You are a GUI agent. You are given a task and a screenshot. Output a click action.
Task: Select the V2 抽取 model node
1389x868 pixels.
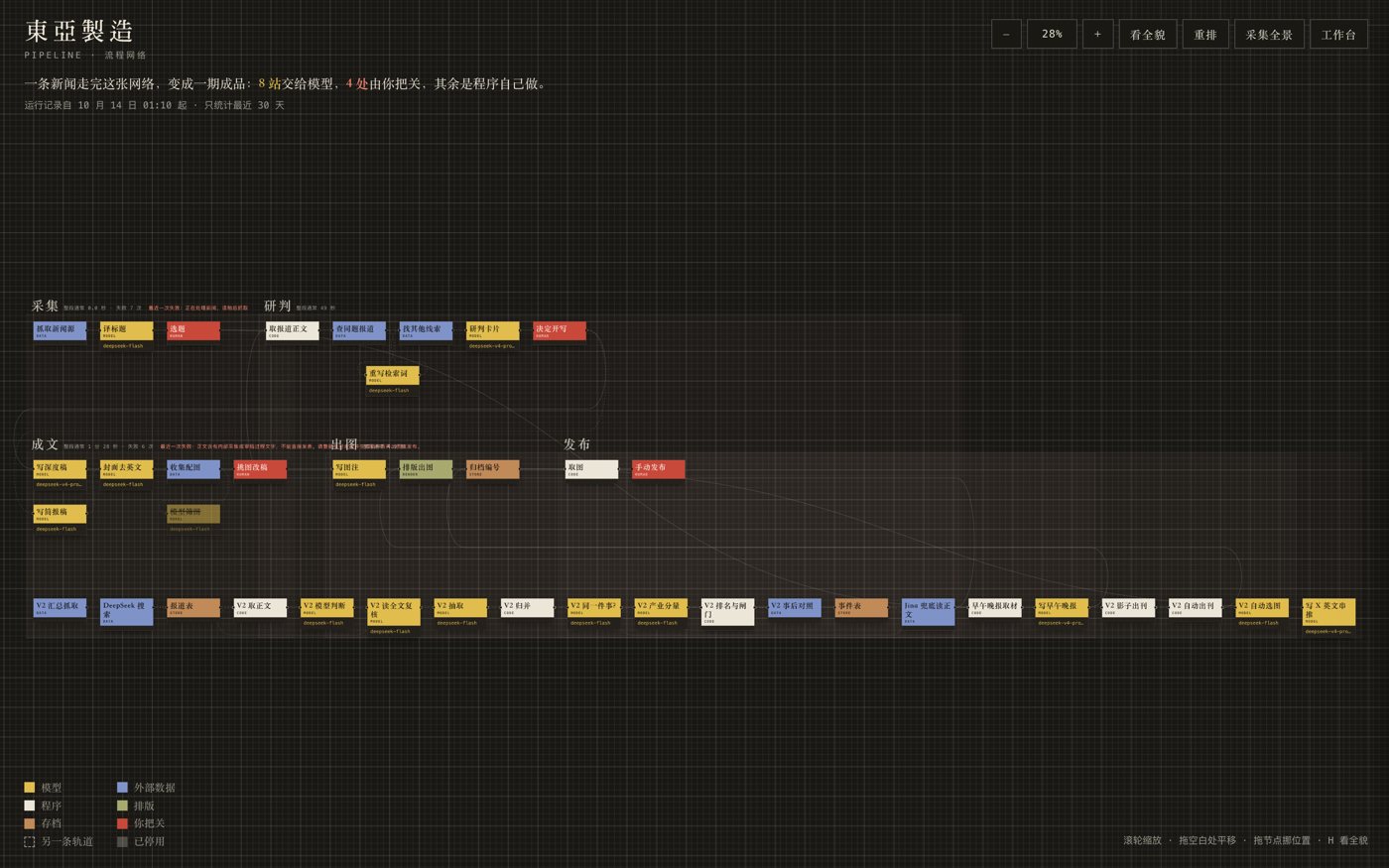[460, 608]
